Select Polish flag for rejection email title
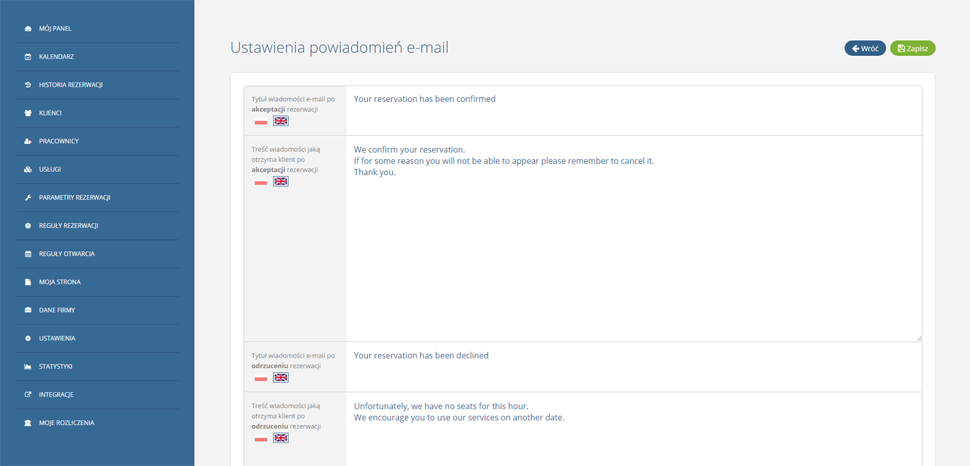970x466 pixels. click(x=261, y=378)
